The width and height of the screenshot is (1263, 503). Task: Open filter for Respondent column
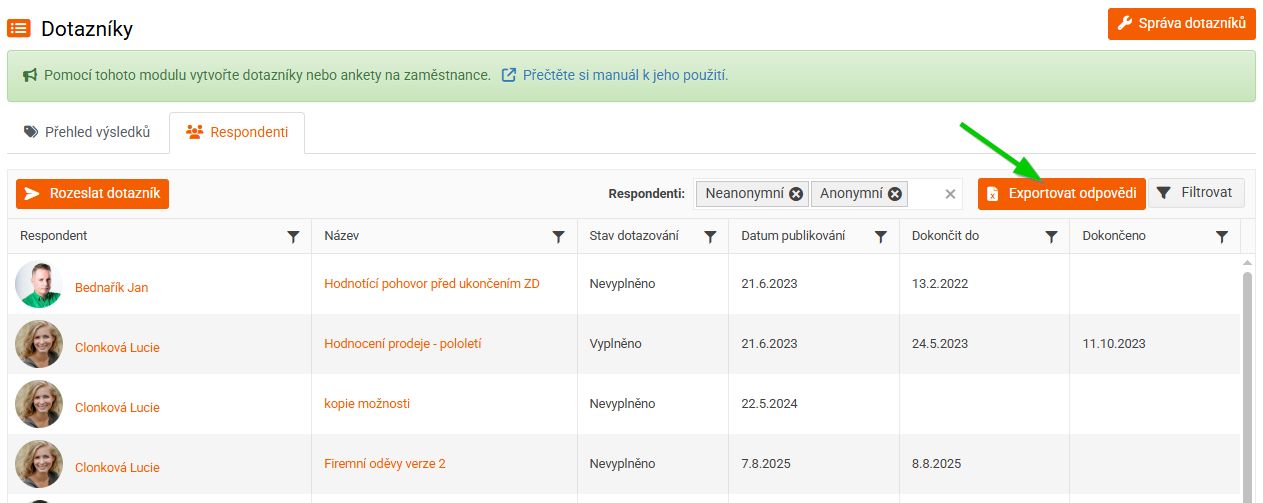[x=293, y=237]
